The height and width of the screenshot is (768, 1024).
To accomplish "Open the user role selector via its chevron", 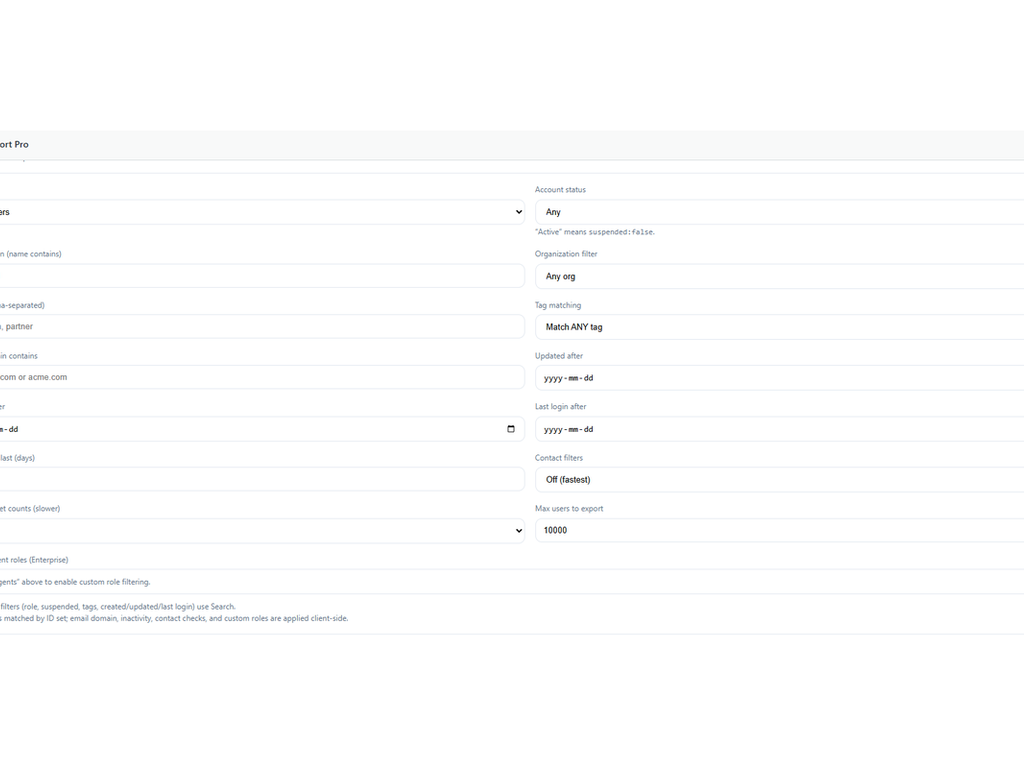I will 517,212.
